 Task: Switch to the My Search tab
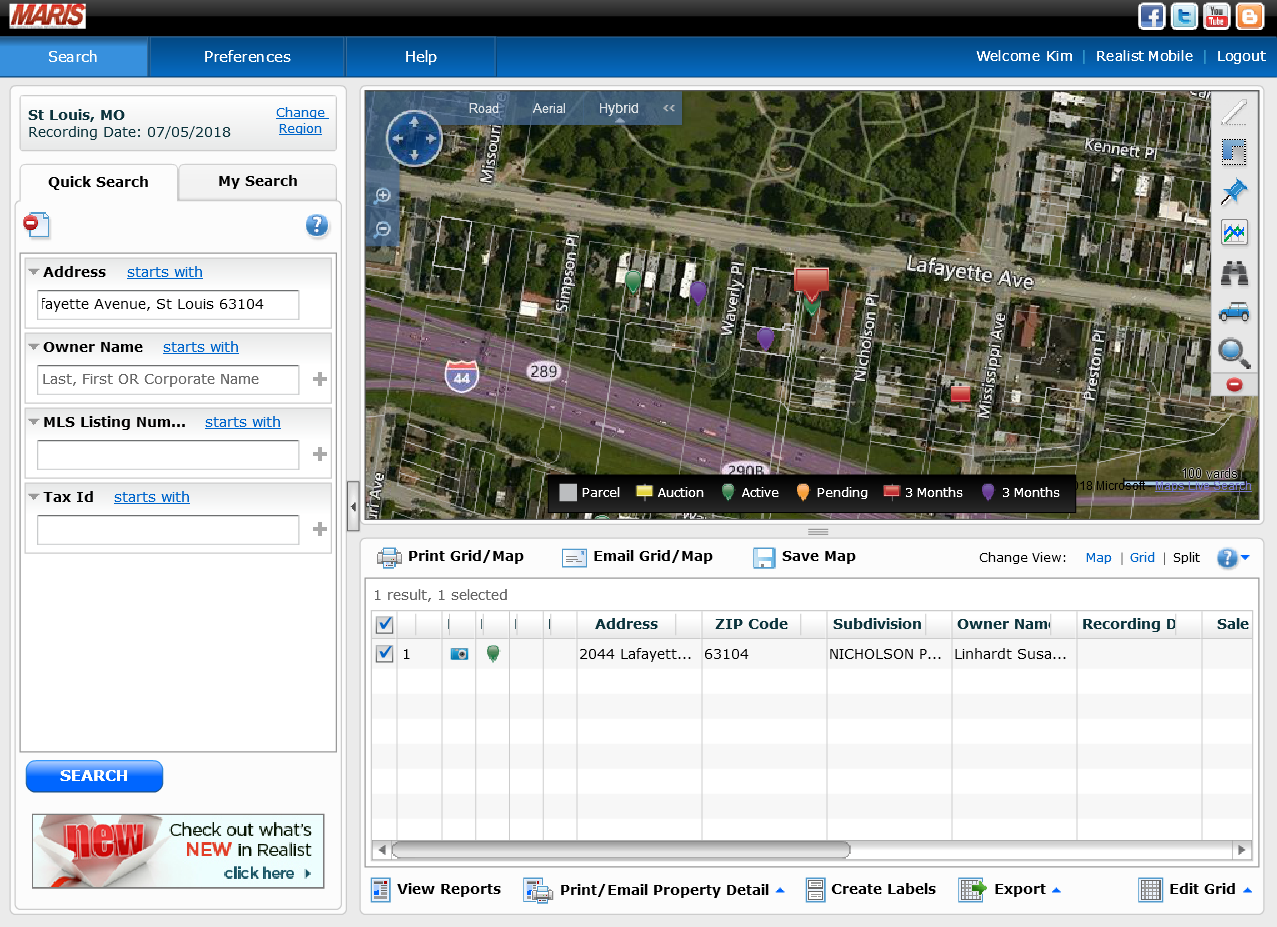tap(258, 181)
